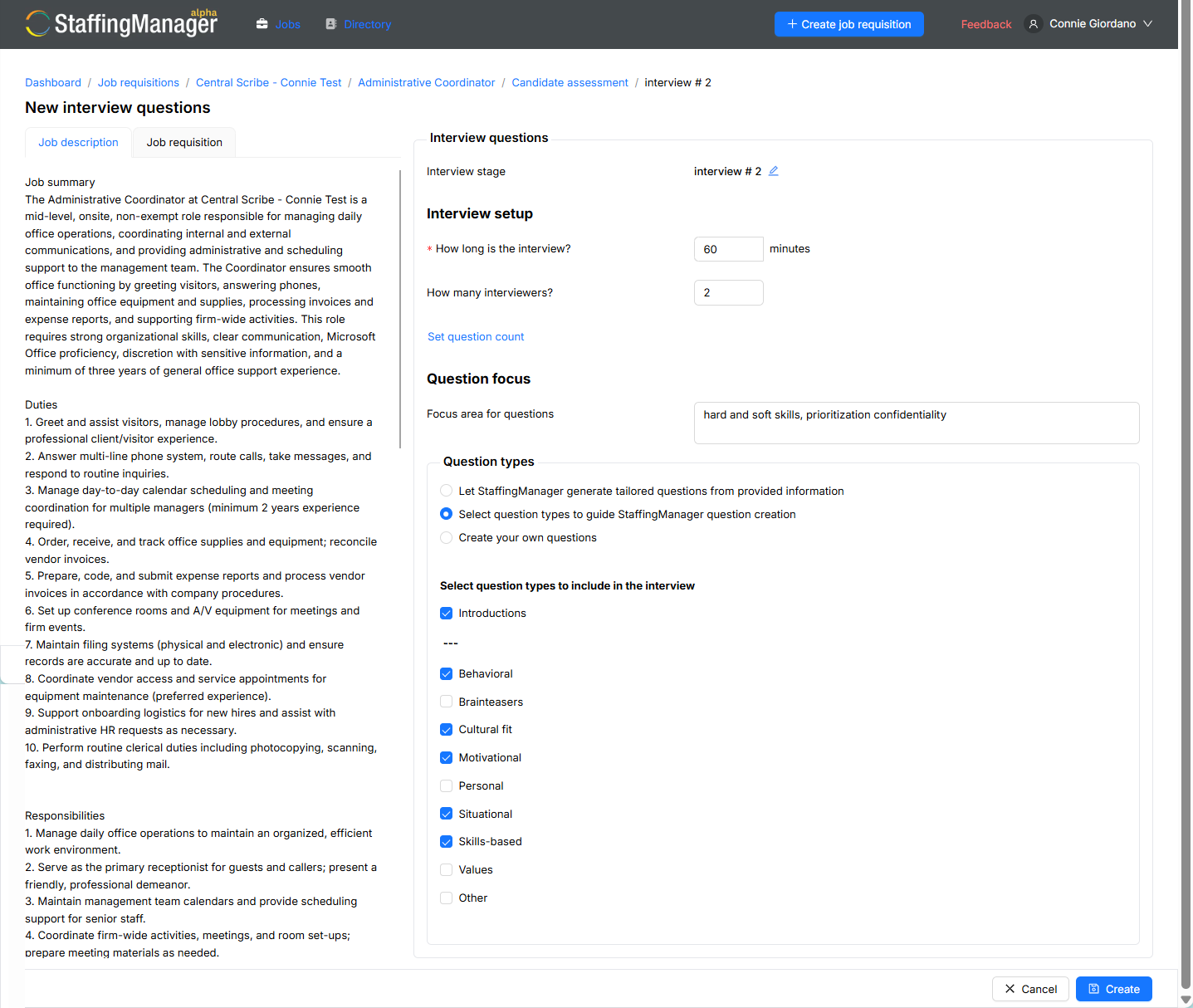Enable Brainteasers checkbox

pos(447,702)
